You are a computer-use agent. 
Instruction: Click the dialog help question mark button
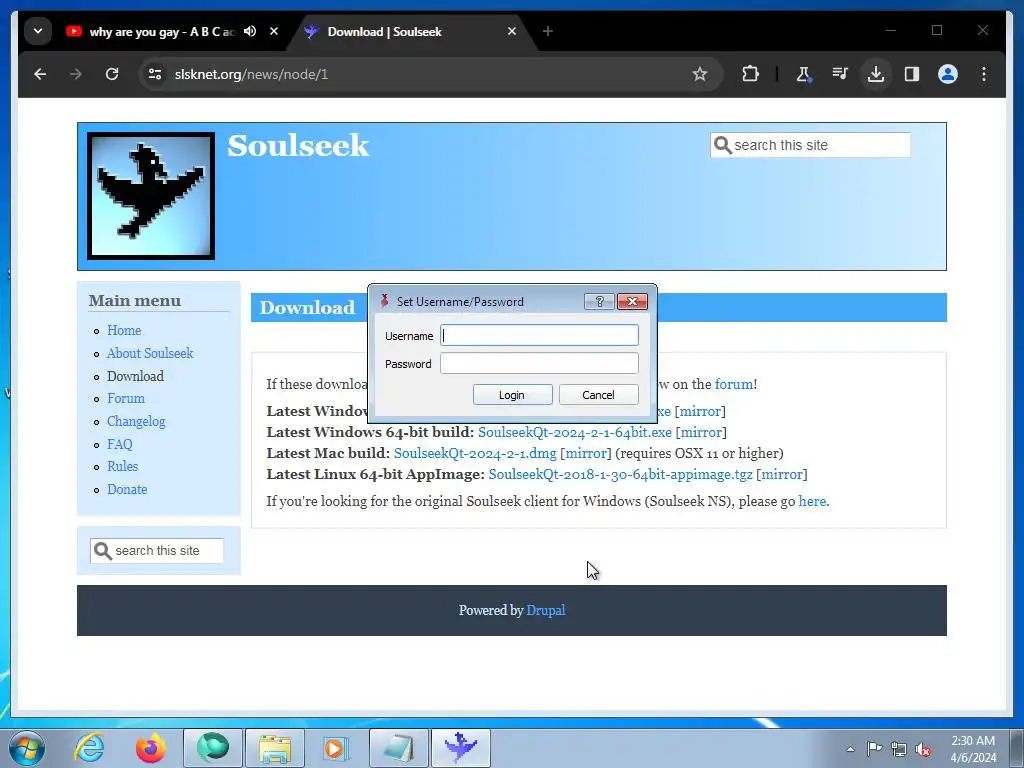[x=600, y=301]
